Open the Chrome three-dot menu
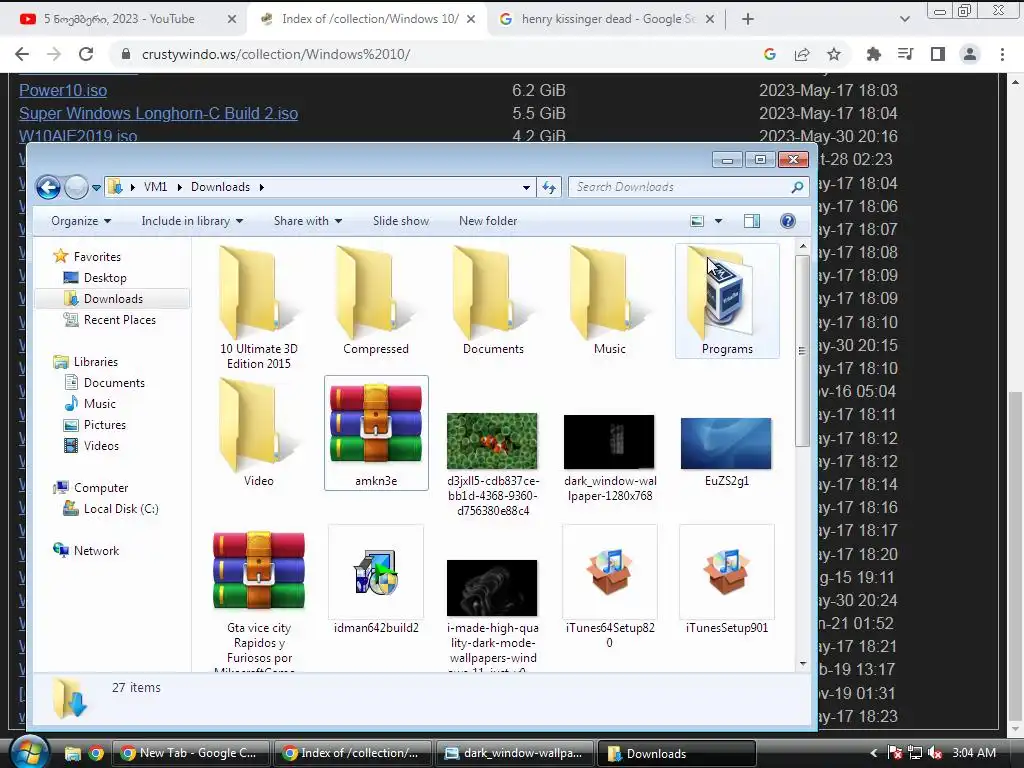 (1002, 54)
